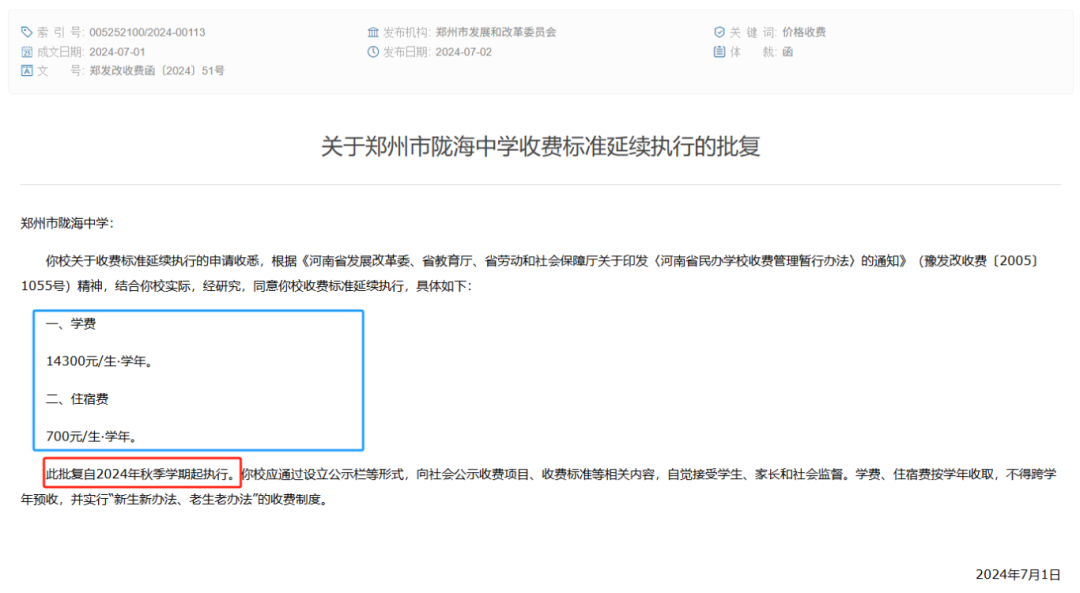The image size is (1080, 593).
Task: Click the heading 二、住宿费
Action: pos(77,398)
